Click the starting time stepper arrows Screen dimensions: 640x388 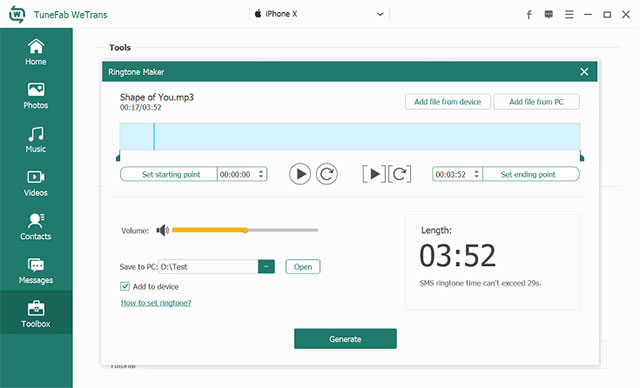point(261,174)
